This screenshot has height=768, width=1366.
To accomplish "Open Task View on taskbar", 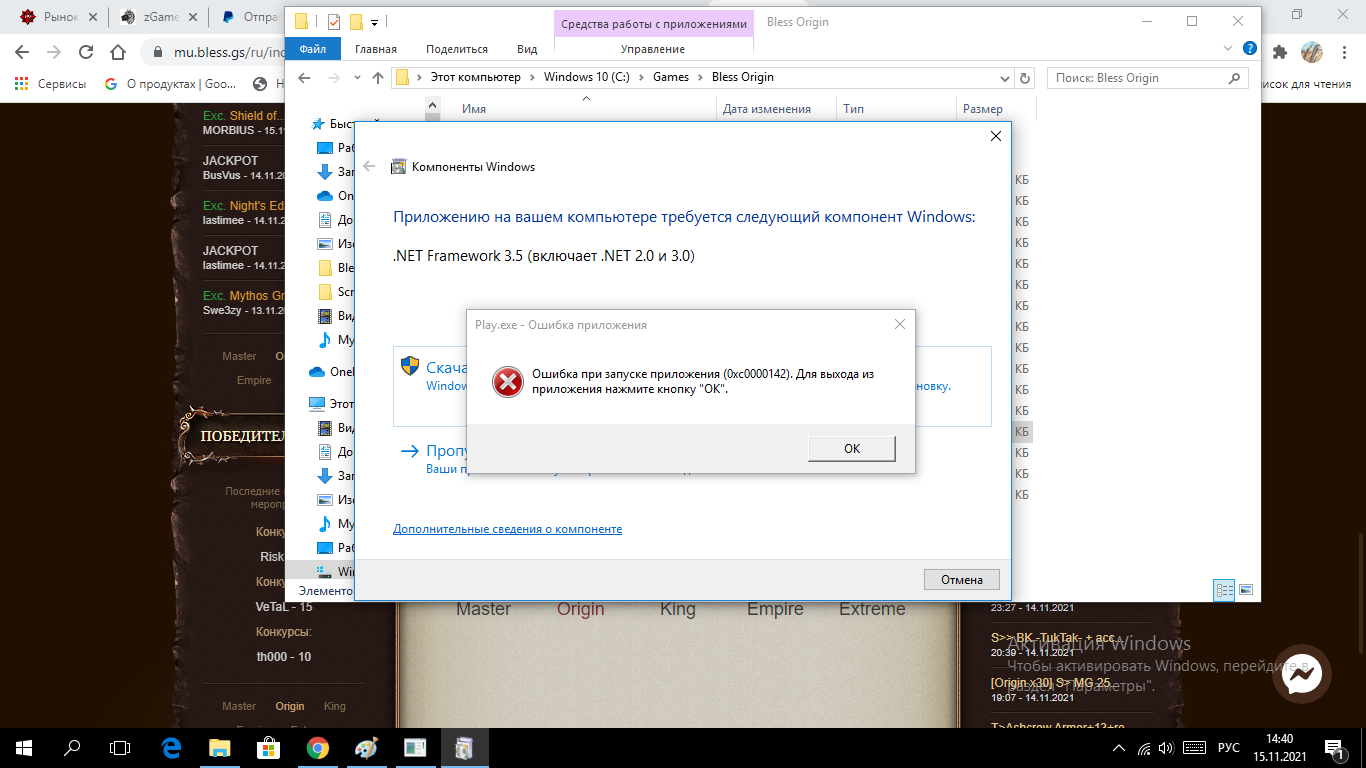I will point(120,747).
